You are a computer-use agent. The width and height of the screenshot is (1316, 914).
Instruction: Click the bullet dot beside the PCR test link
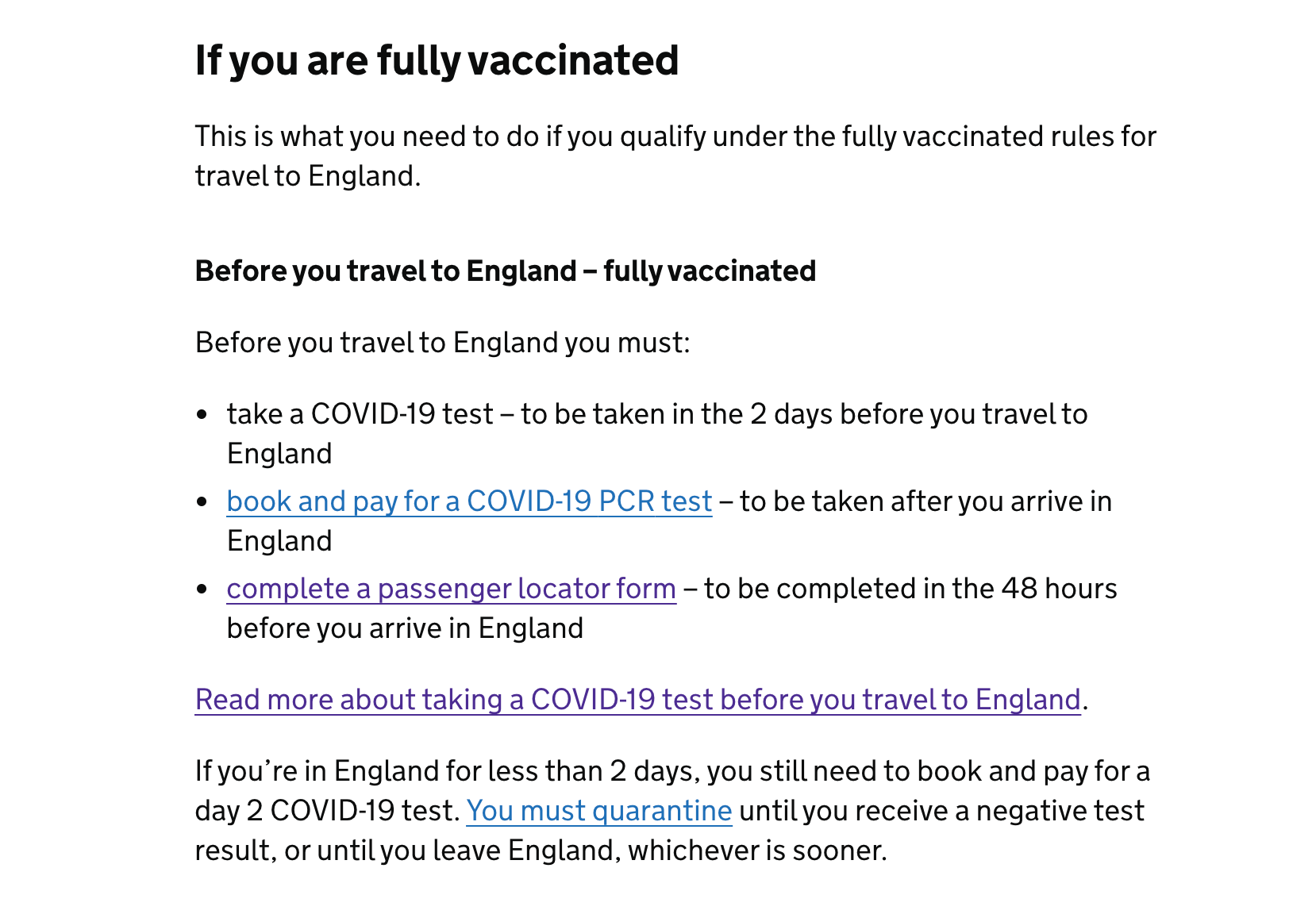(x=202, y=501)
